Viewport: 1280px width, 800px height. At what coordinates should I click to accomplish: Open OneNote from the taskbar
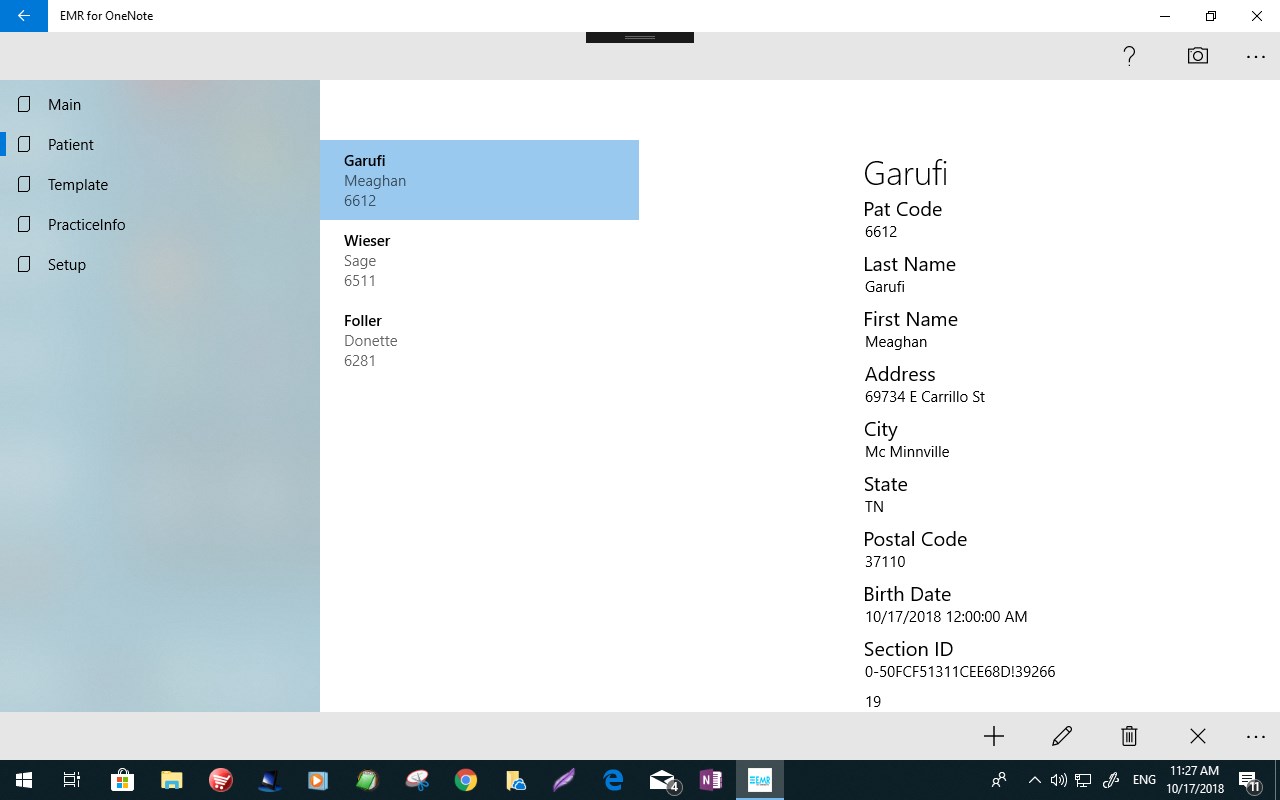711,780
